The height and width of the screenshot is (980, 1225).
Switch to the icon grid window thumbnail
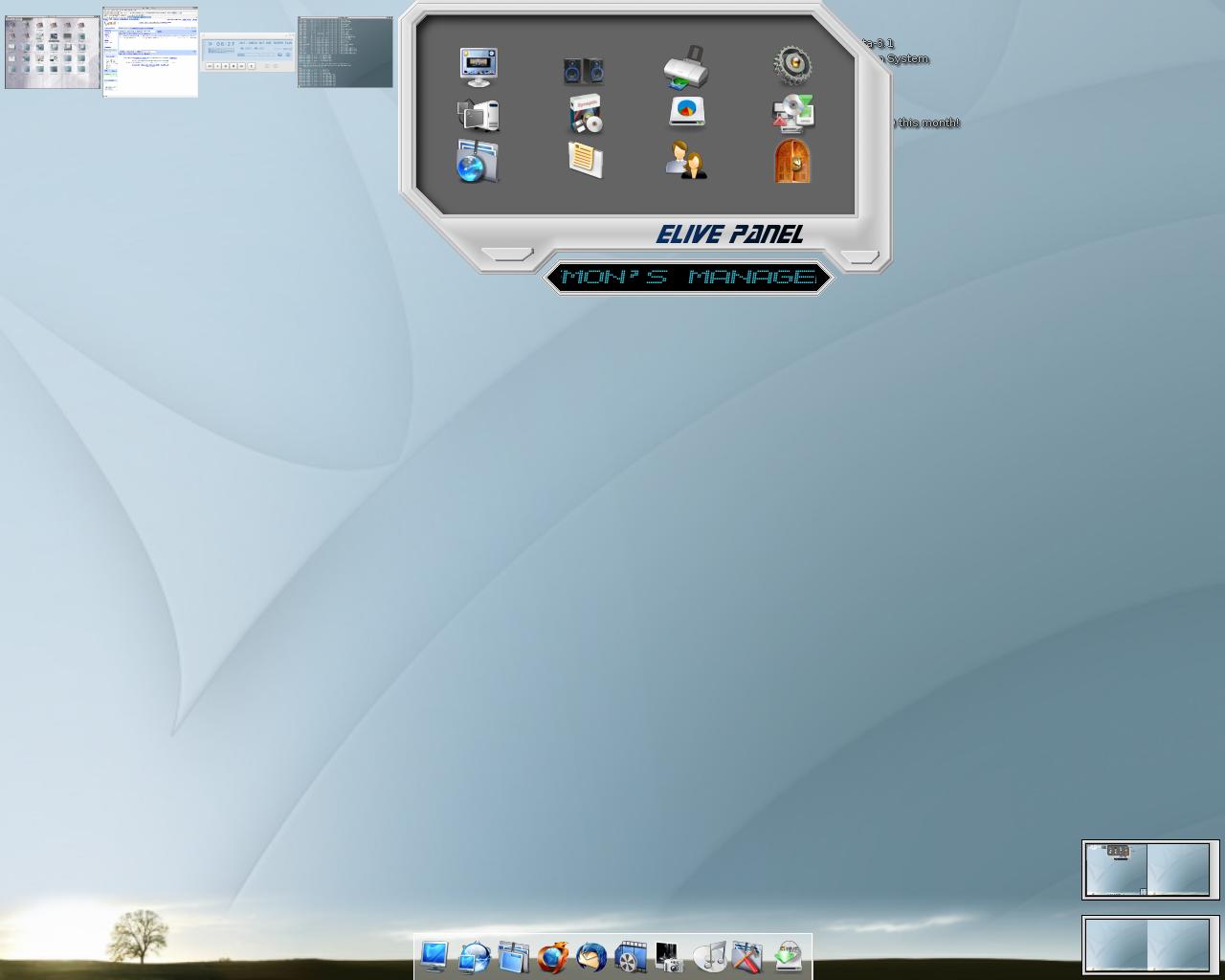coord(53,53)
